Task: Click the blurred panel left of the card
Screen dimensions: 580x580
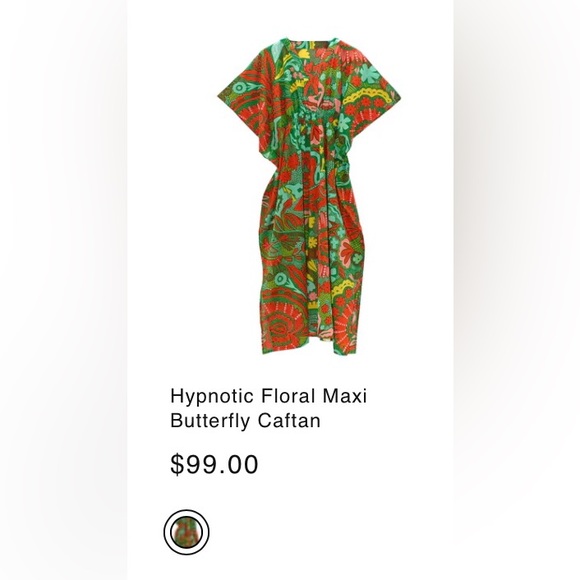Action: point(63,290)
